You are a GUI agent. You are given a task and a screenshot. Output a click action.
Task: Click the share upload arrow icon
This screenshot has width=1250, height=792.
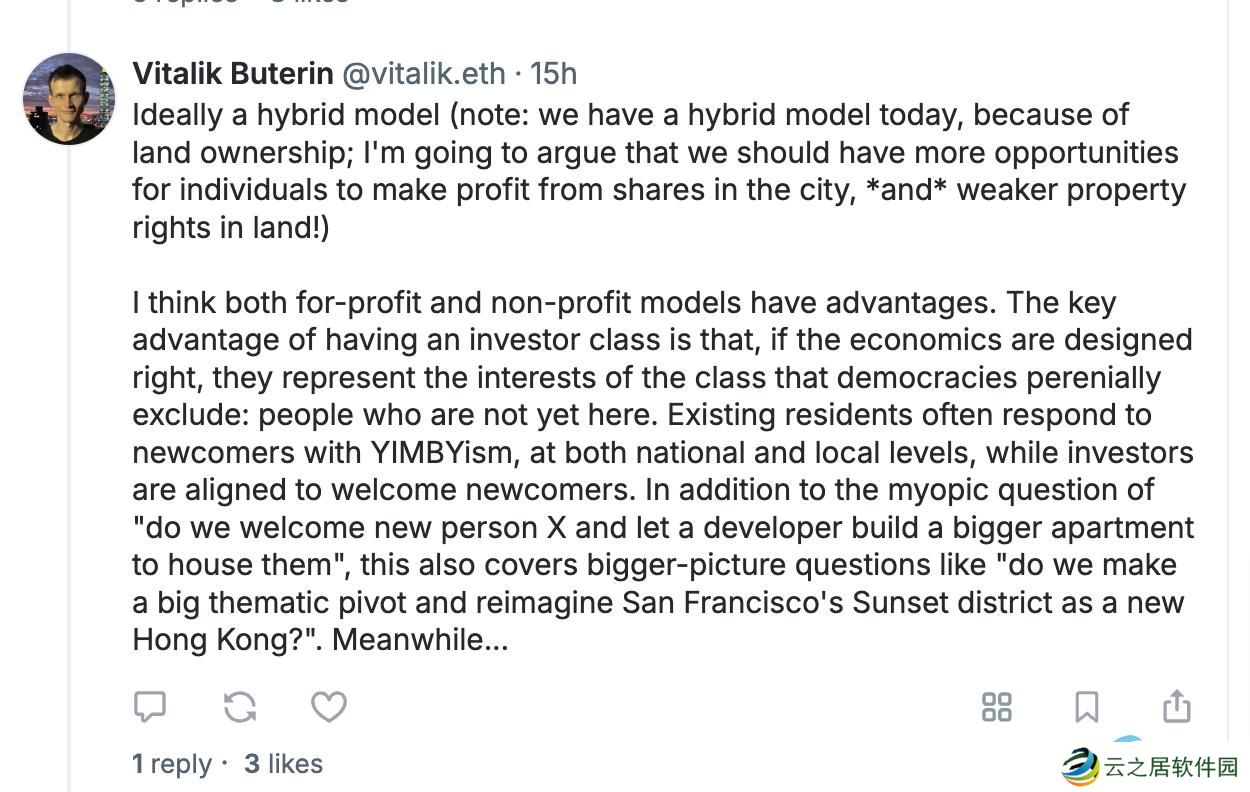click(1176, 707)
